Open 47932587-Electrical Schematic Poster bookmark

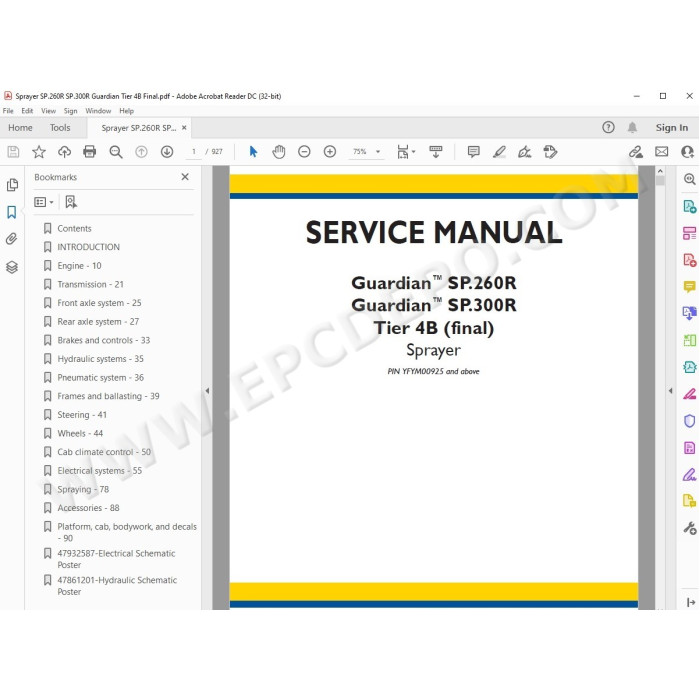[x=116, y=559]
